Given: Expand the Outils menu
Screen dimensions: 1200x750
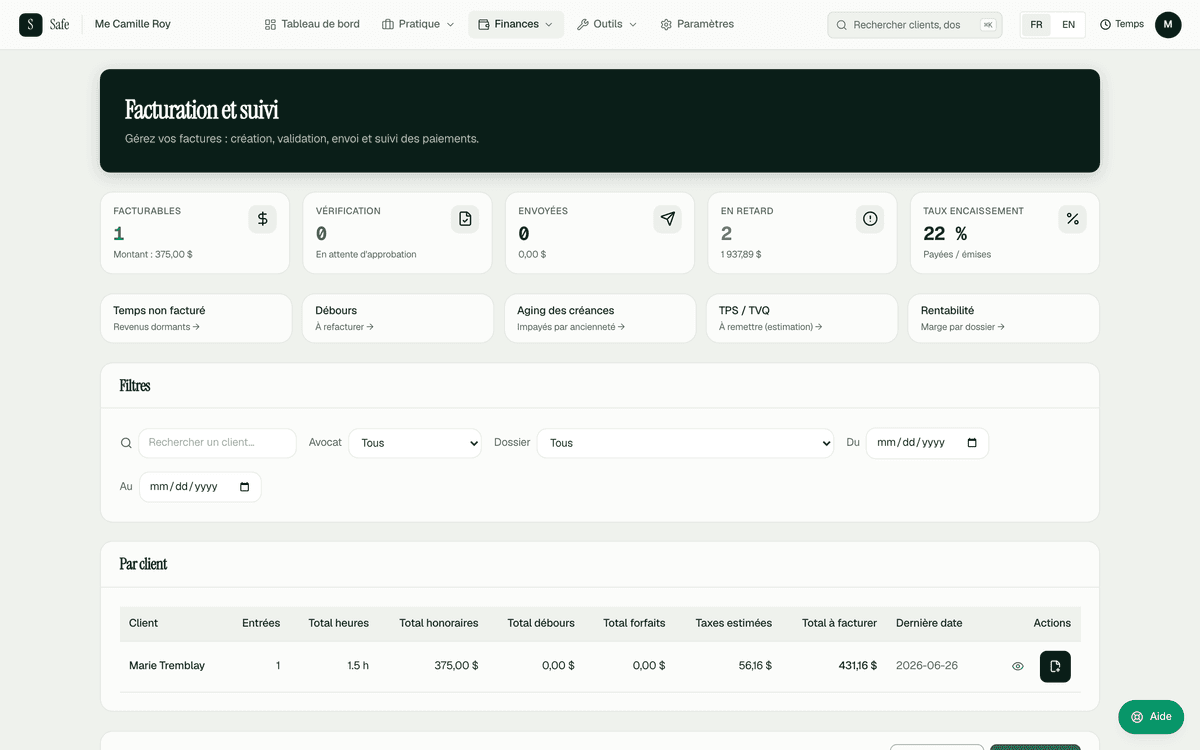Looking at the screenshot, I should [x=607, y=24].
